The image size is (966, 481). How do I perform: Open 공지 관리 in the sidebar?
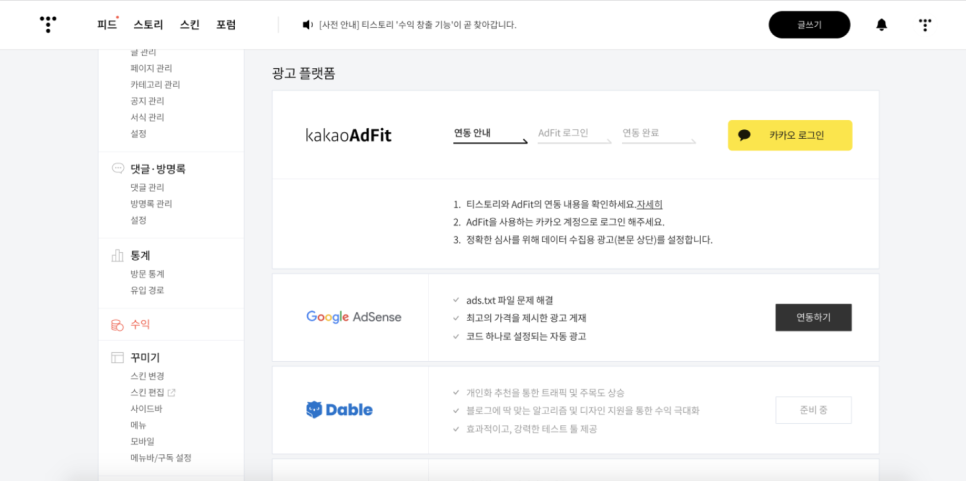pos(147,101)
